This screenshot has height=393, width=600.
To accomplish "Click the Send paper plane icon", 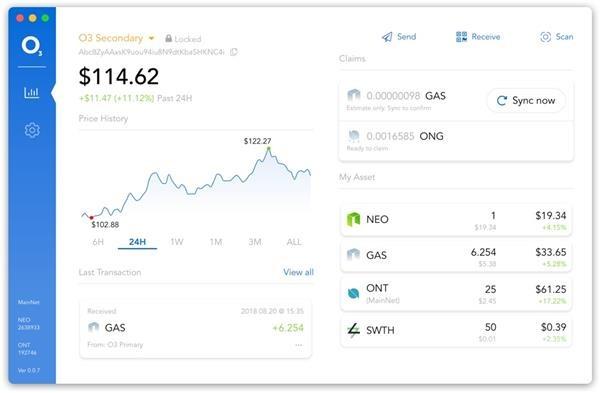I will 387,37.
